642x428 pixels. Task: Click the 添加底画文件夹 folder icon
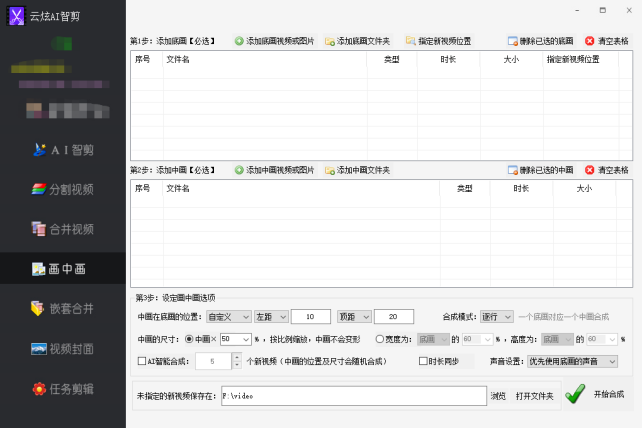point(330,41)
